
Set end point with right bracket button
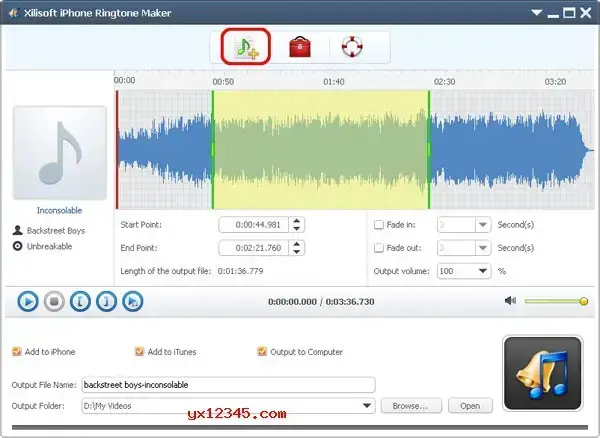106,301
